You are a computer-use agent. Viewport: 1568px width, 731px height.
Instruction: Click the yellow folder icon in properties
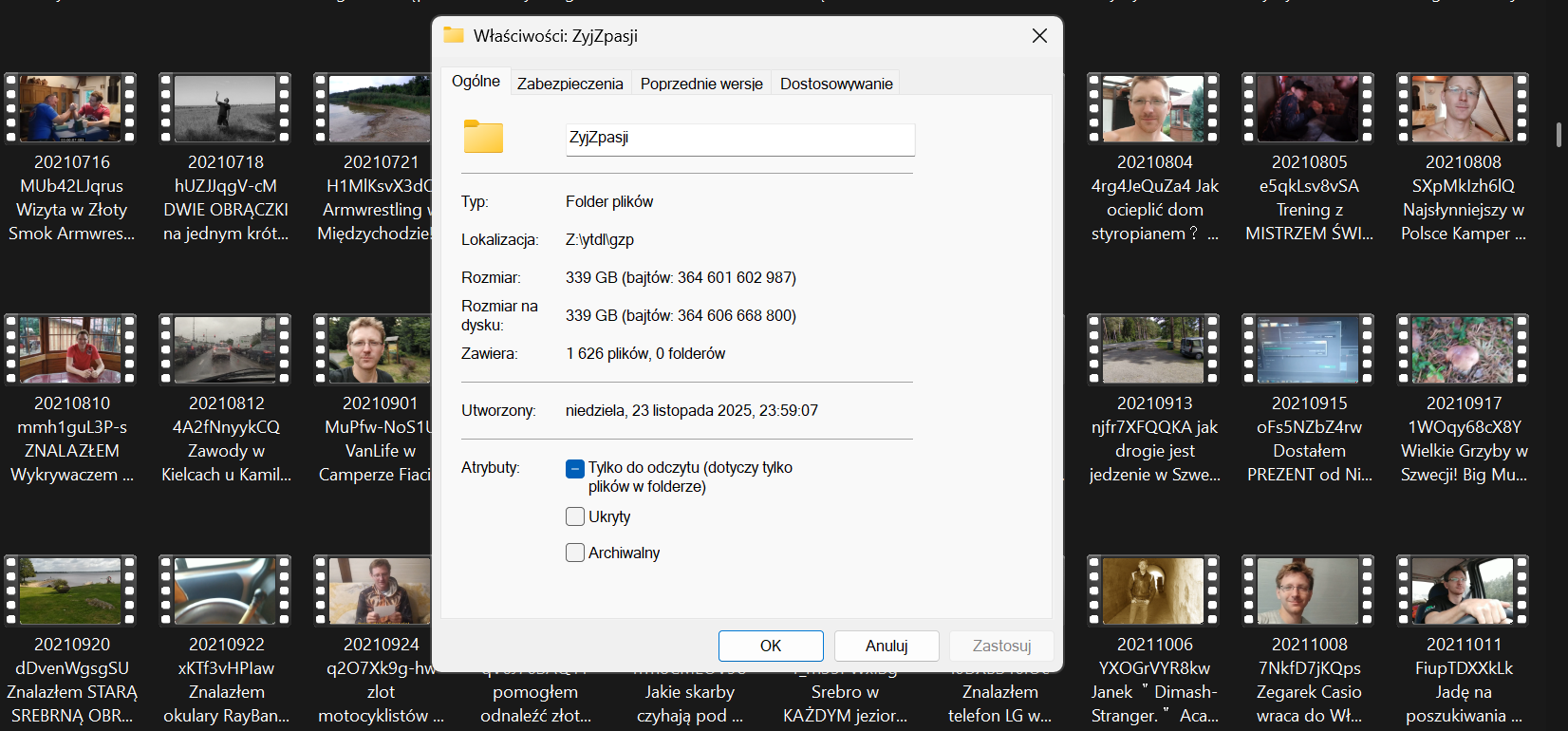coord(483,137)
